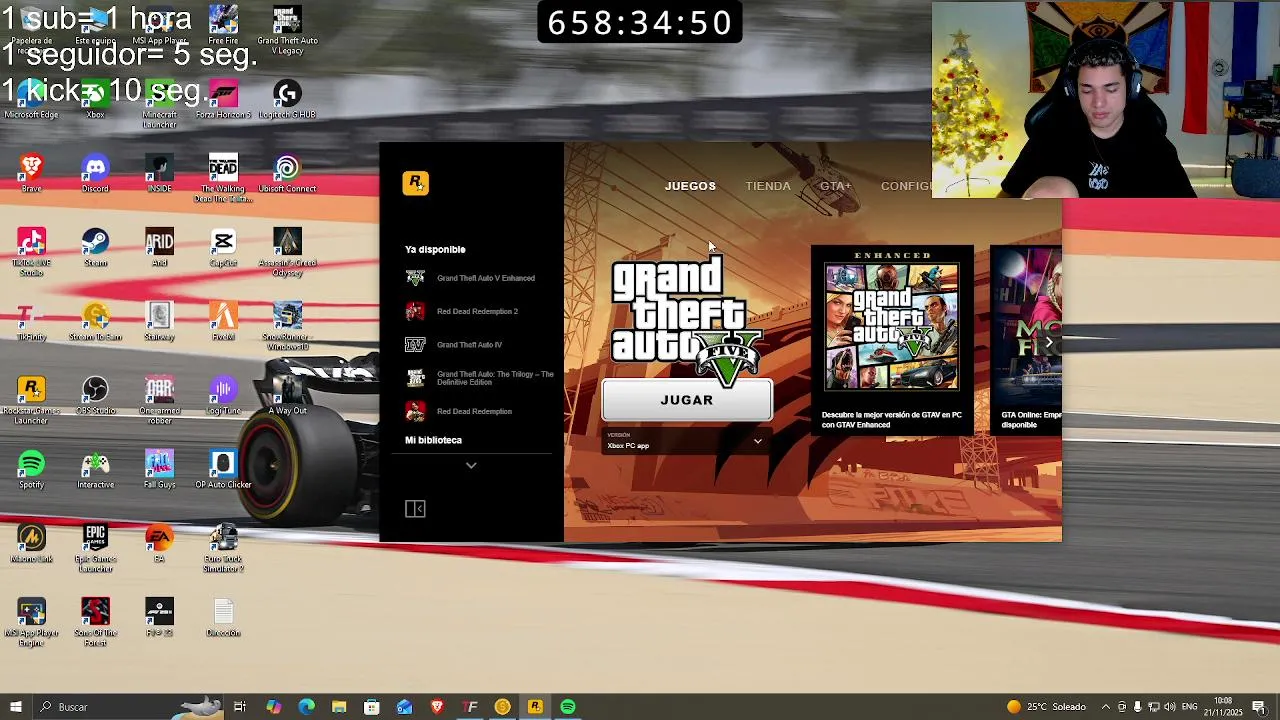This screenshot has height=720, width=1280.
Task: Open the Stairway desktop shortcut
Action: click(x=159, y=321)
